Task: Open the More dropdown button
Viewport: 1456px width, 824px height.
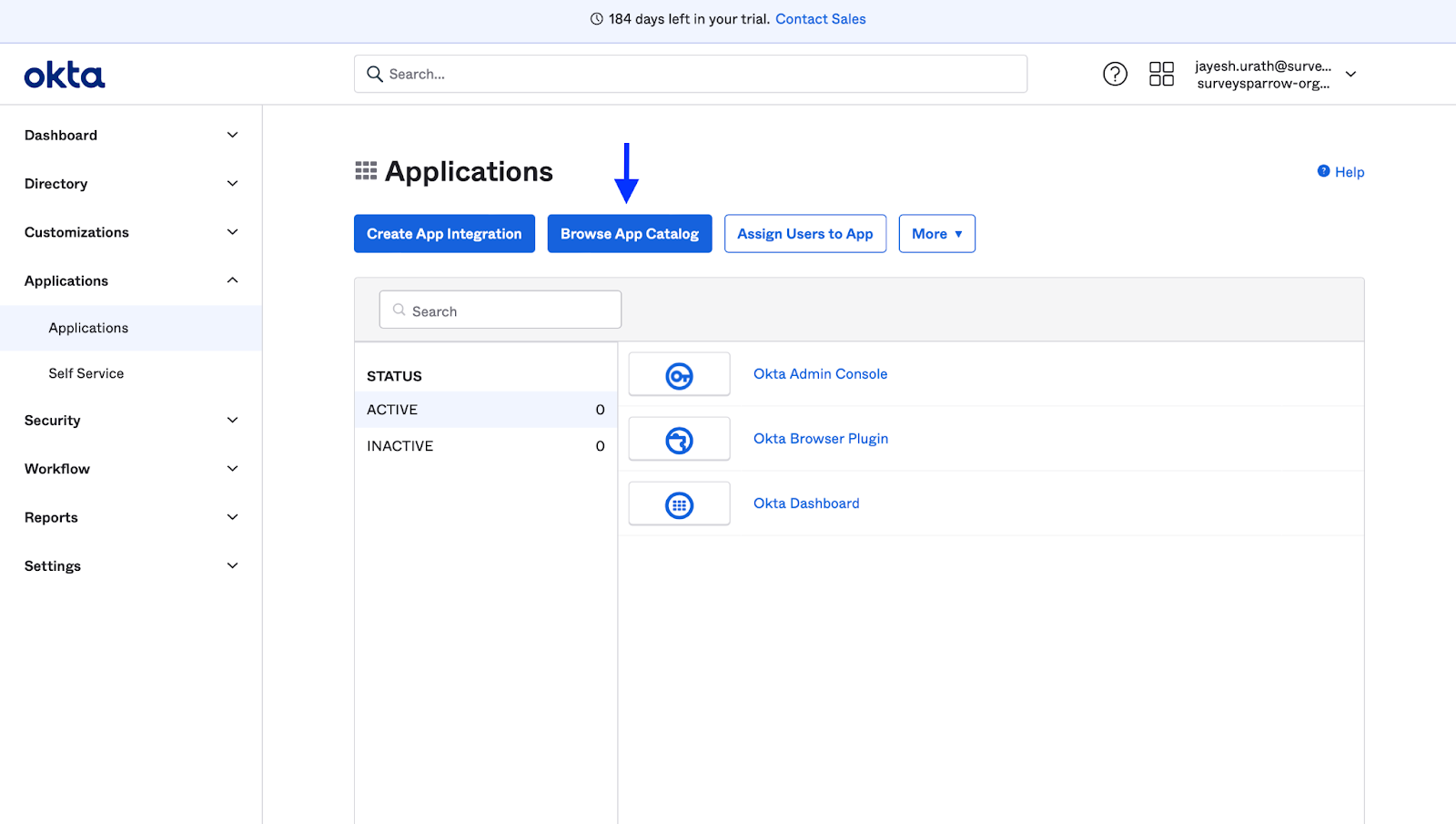Action: point(936,234)
